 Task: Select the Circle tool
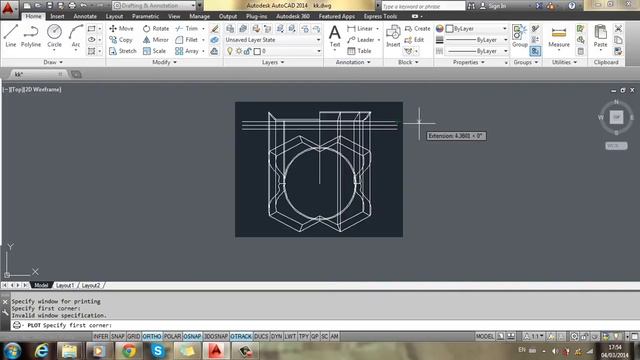tap(54, 36)
